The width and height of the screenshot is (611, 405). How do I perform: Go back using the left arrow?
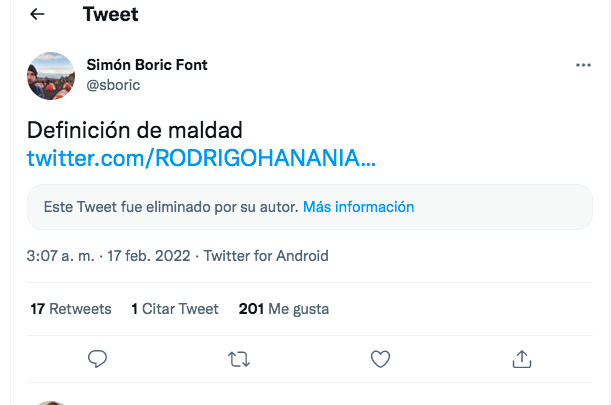[38, 15]
